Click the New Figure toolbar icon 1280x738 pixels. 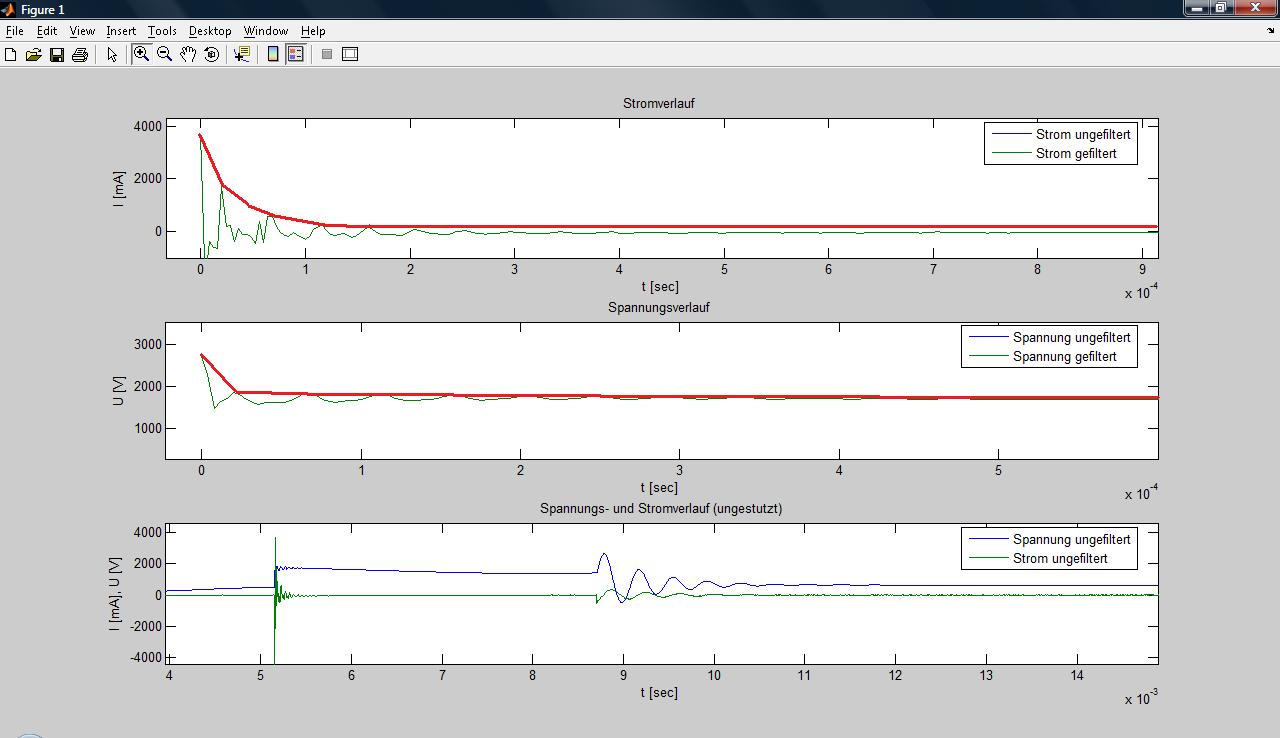pyautogui.click(x=11, y=55)
